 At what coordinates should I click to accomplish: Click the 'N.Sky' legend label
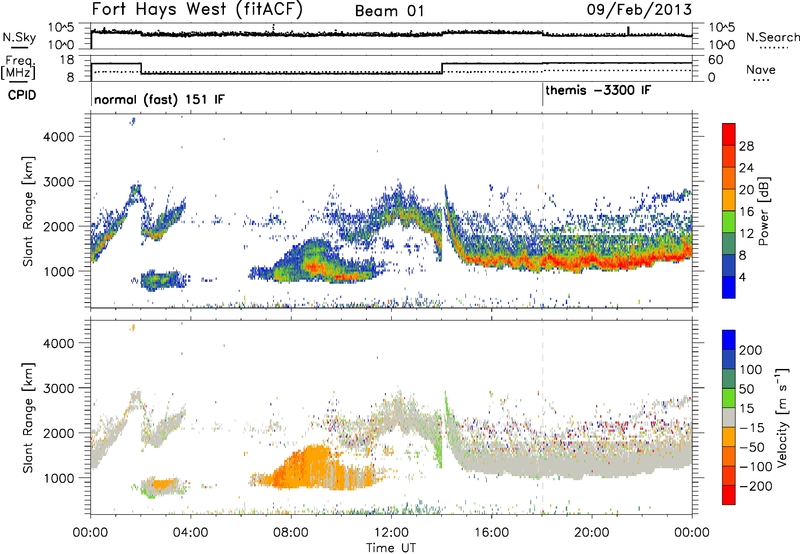[19, 37]
